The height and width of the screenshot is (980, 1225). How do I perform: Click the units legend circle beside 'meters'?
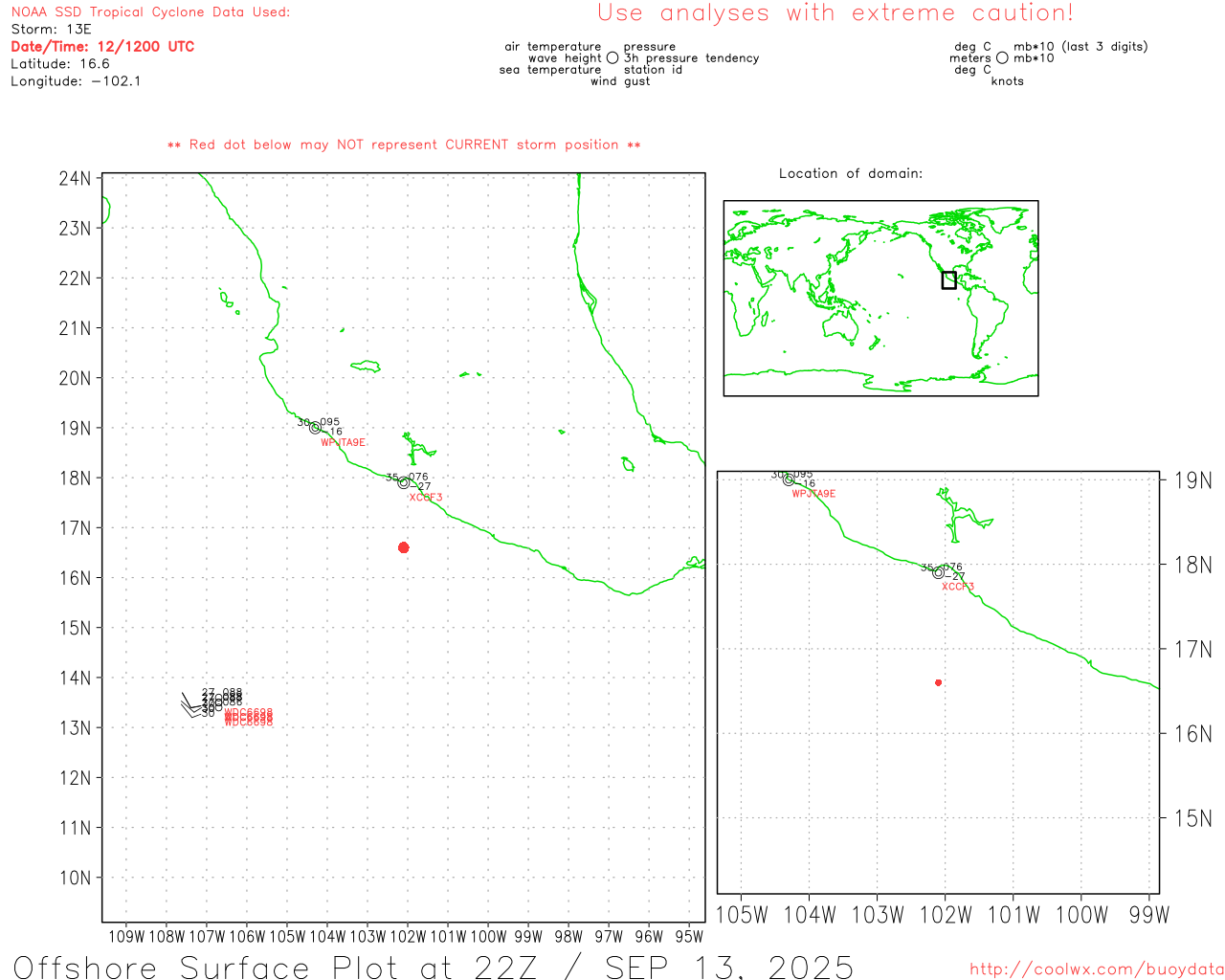pos(1002,58)
